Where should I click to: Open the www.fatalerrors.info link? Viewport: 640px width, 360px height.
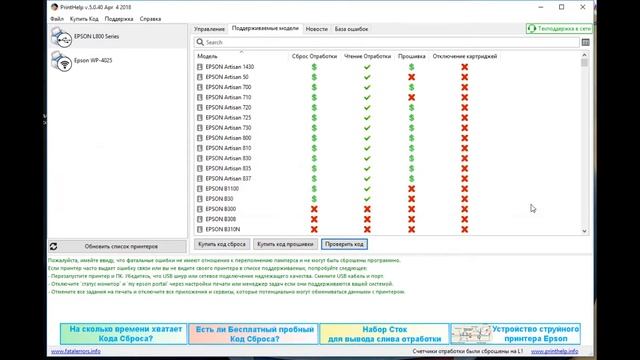pos(76,351)
